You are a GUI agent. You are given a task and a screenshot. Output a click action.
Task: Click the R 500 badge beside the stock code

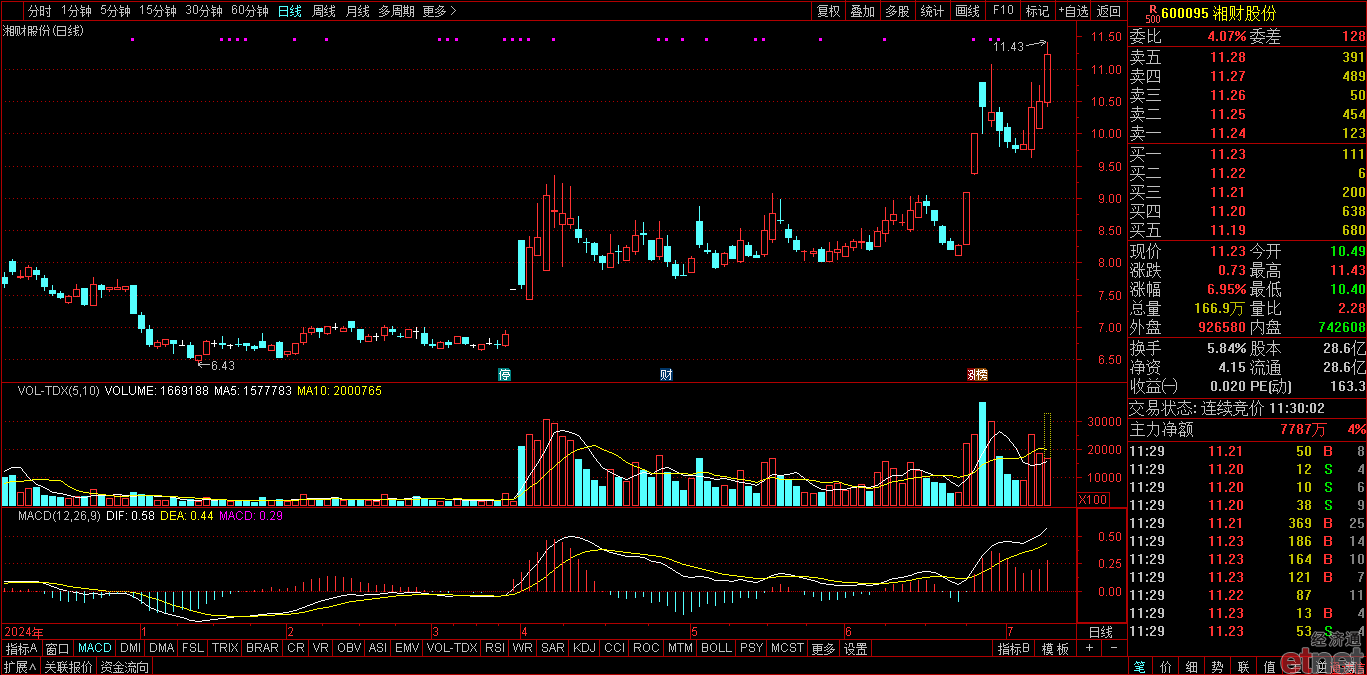point(1152,12)
